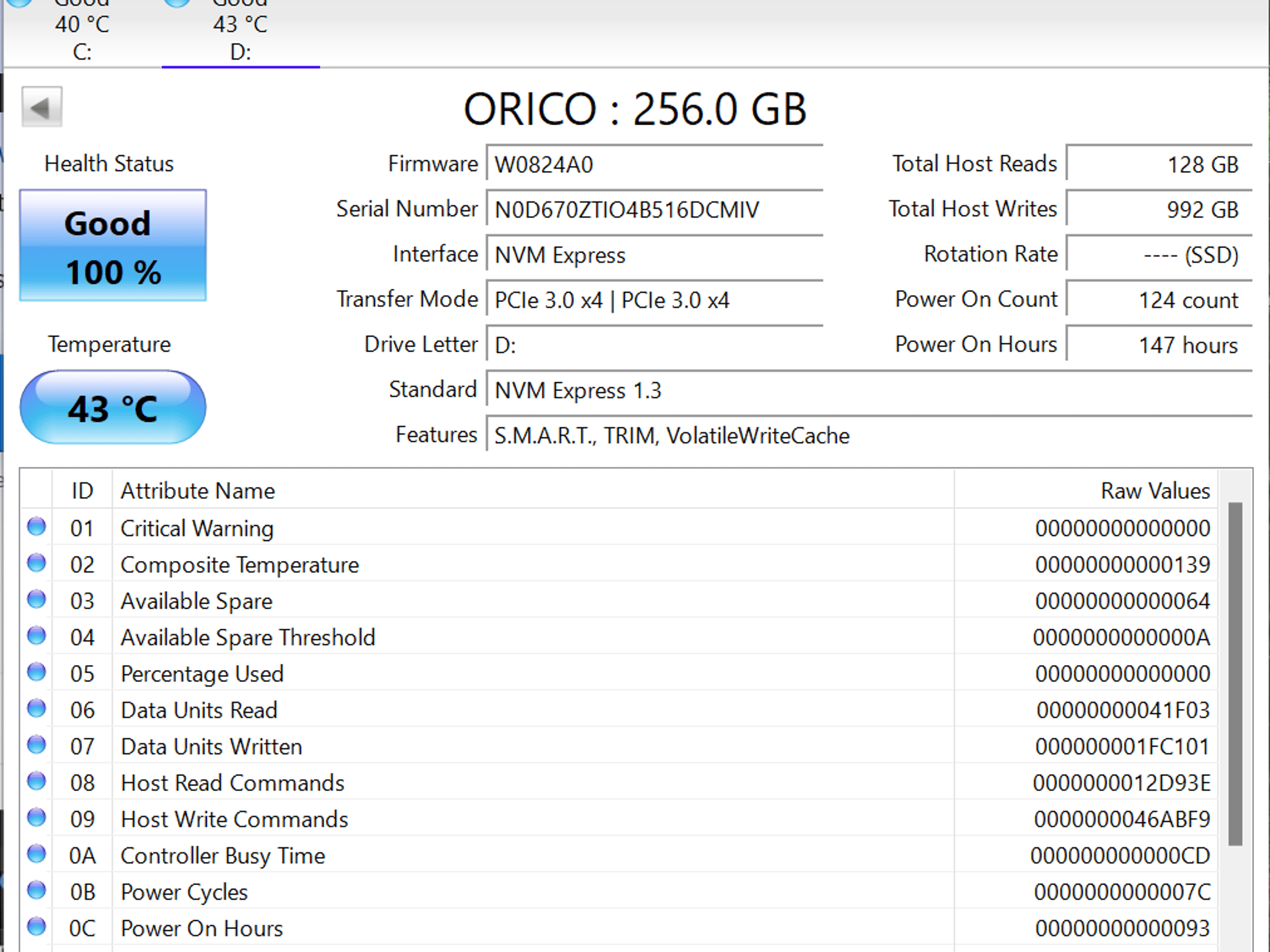1270x952 pixels.
Task: Click the Raw Values column header
Action: tap(1086, 490)
